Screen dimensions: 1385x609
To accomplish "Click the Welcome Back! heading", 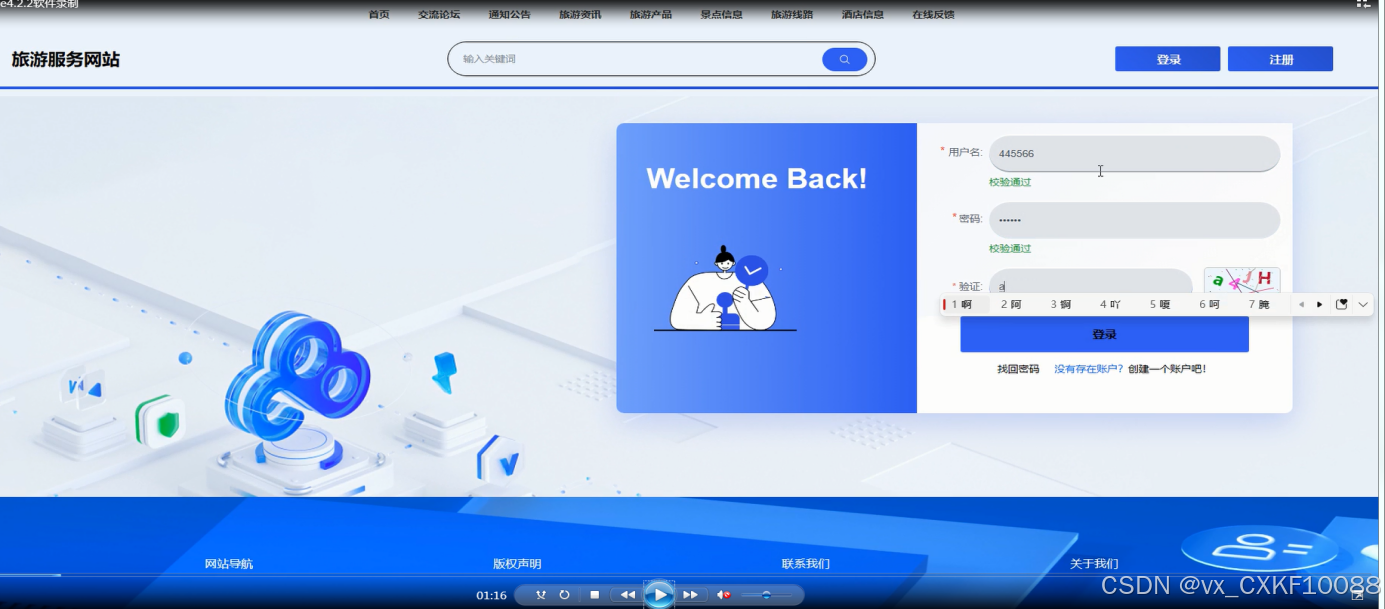I will click(x=757, y=179).
